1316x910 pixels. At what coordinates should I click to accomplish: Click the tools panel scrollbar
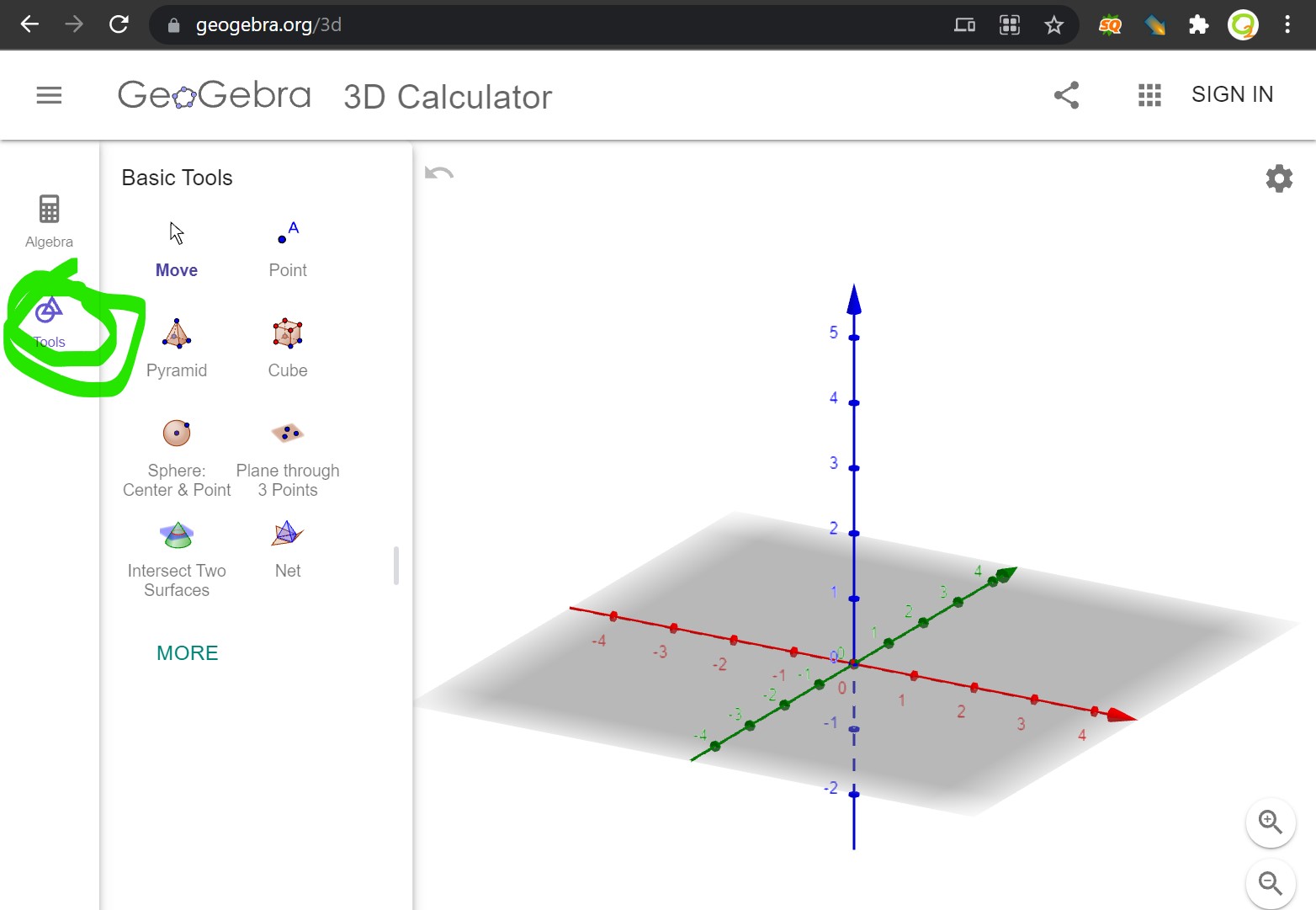[396, 566]
